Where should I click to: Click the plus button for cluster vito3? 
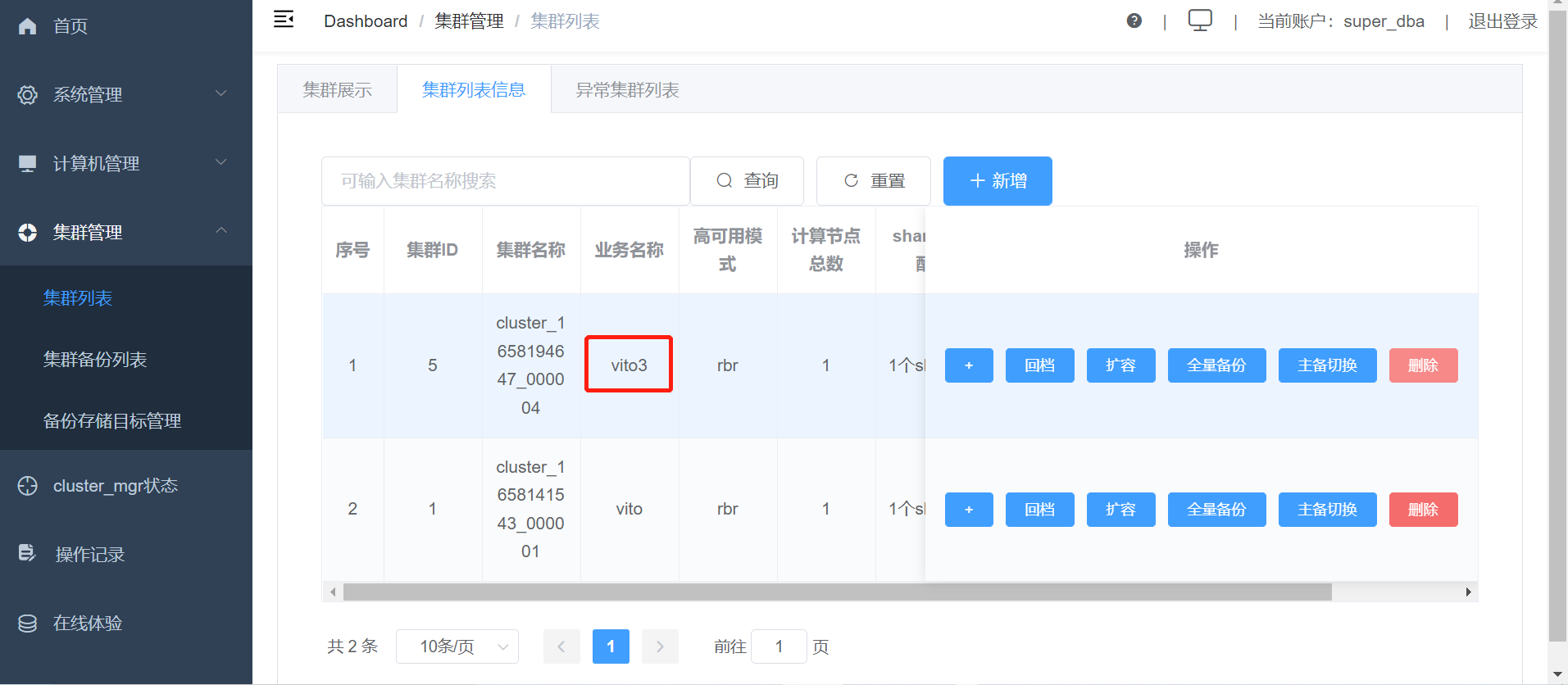click(x=968, y=365)
